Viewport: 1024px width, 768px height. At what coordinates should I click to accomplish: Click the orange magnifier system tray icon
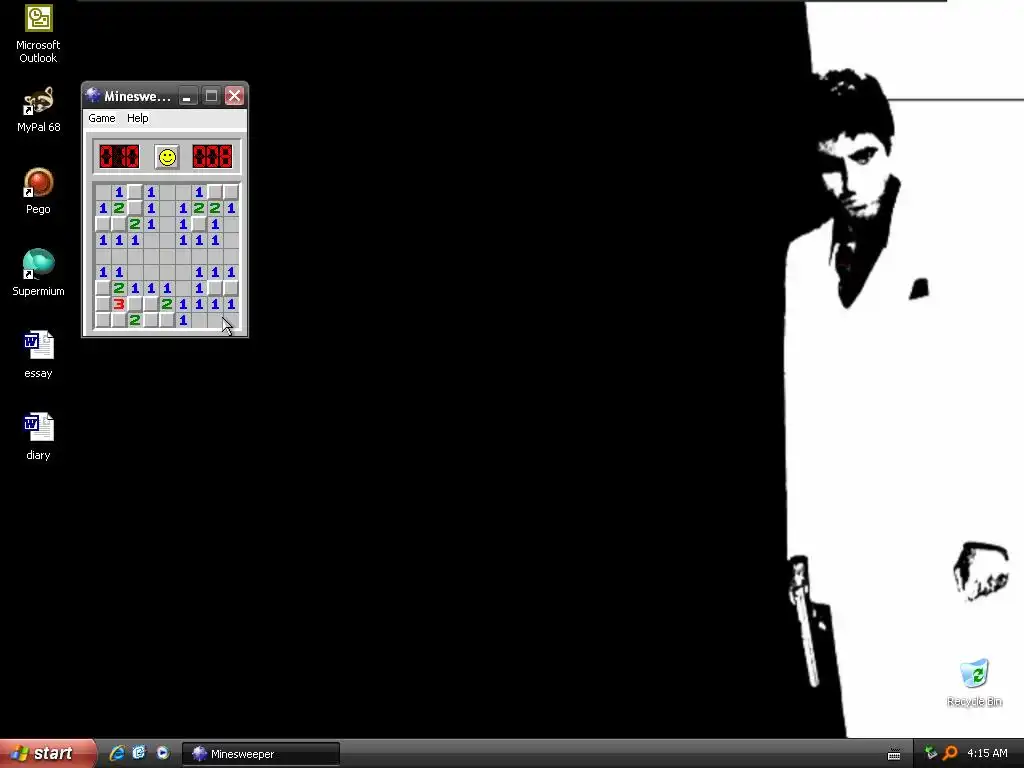pos(950,753)
